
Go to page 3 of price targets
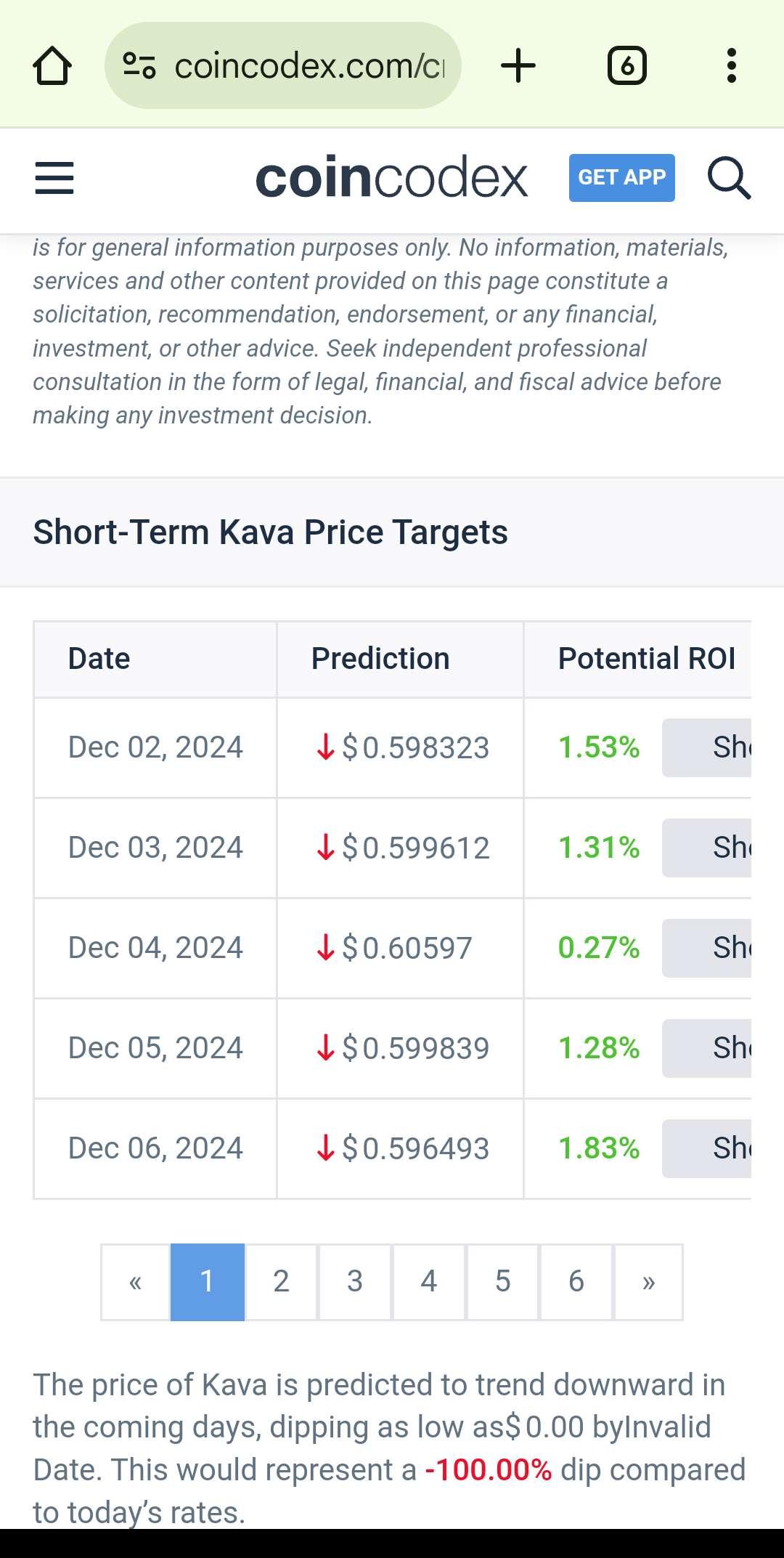(355, 1282)
